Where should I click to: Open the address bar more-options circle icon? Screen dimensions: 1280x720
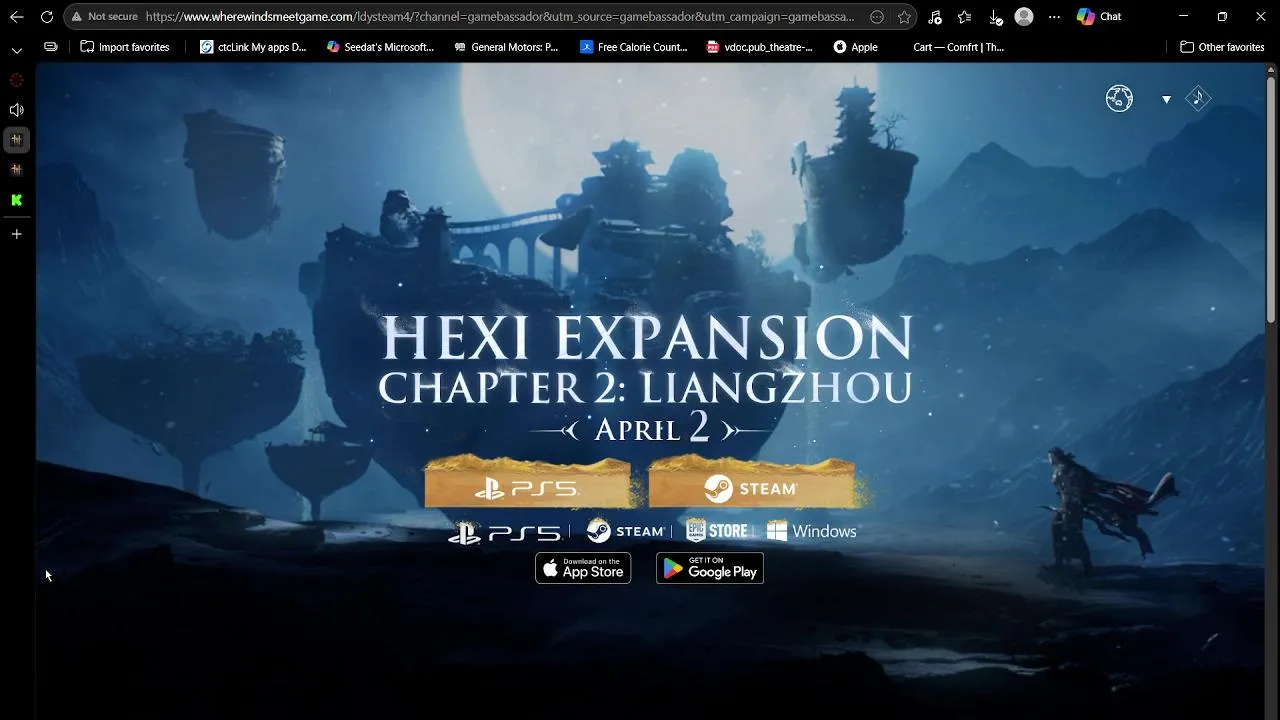click(877, 17)
